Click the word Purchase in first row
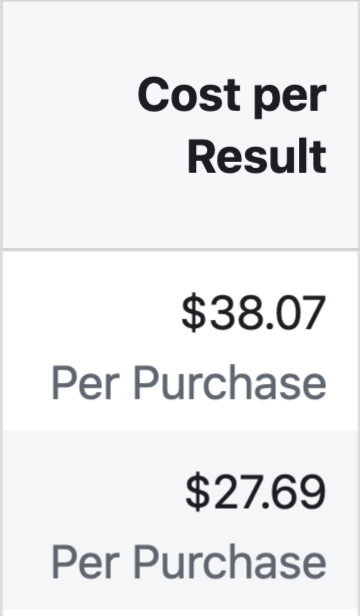Viewport: 360px width, 616px height. point(230,383)
